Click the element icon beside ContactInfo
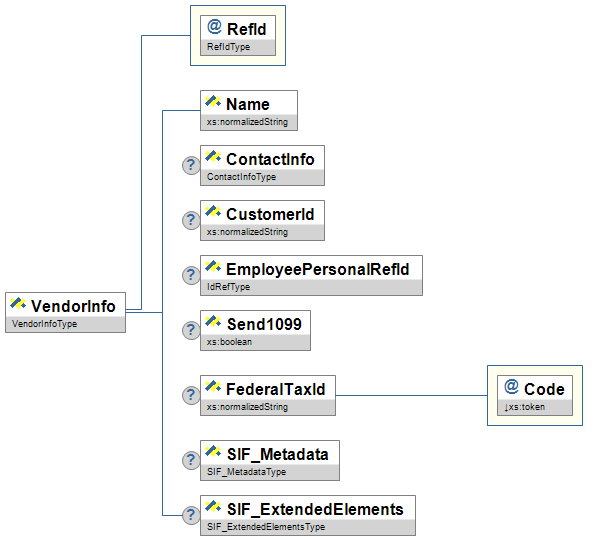Viewport: 605px width, 540px height. [x=213, y=157]
